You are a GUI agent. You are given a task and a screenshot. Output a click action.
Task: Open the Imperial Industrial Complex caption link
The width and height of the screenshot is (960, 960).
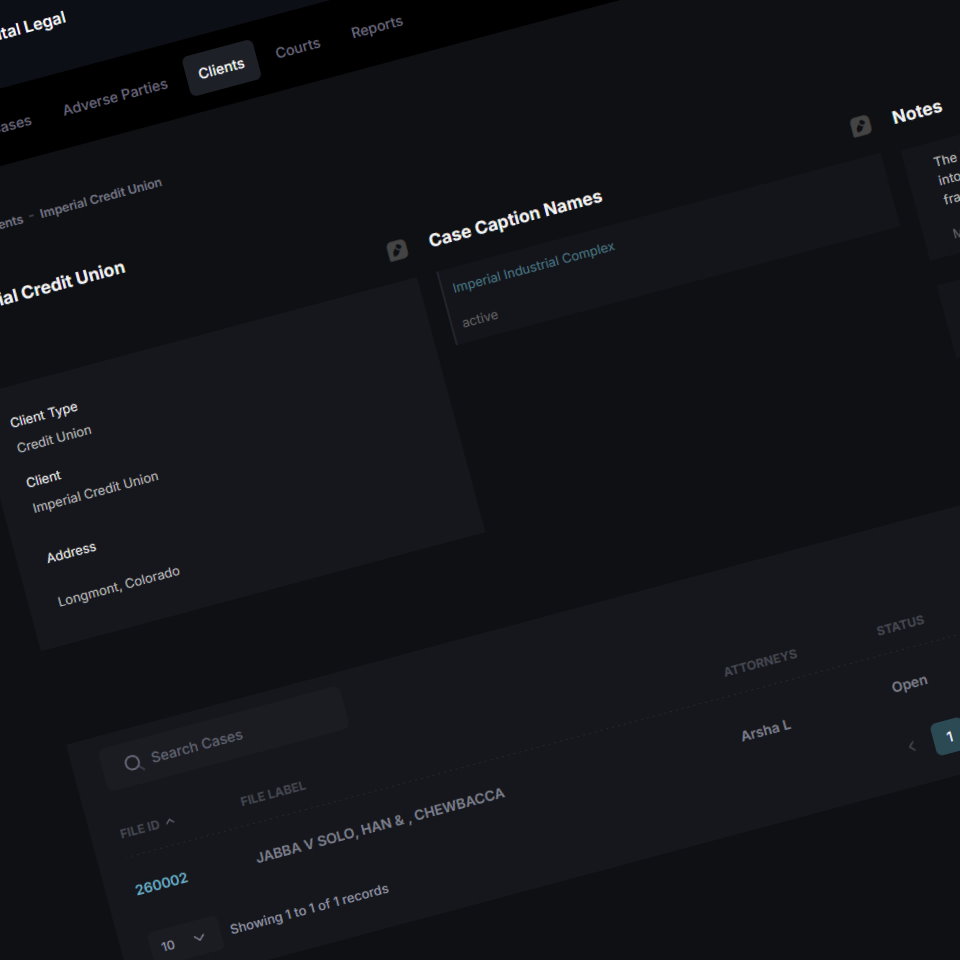(x=533, y=267)
